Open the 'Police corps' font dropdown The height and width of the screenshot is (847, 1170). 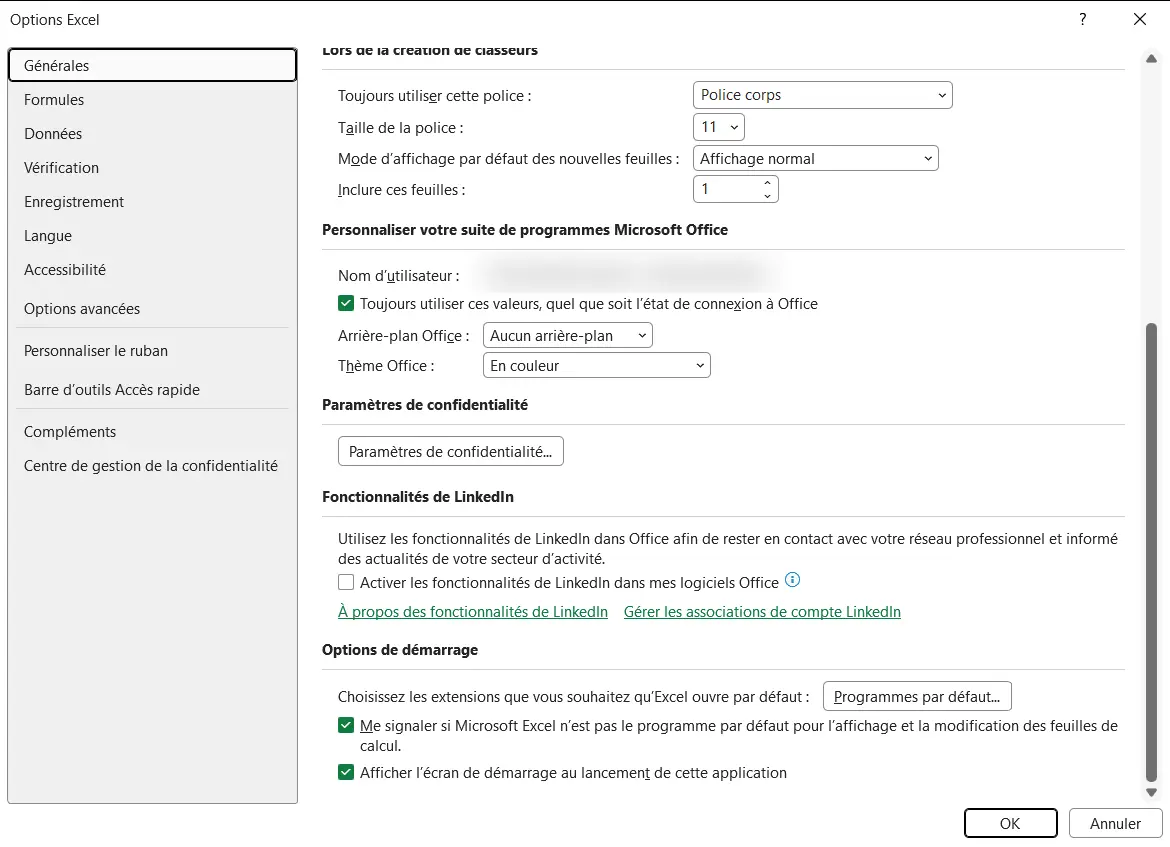tap(822, 95)
